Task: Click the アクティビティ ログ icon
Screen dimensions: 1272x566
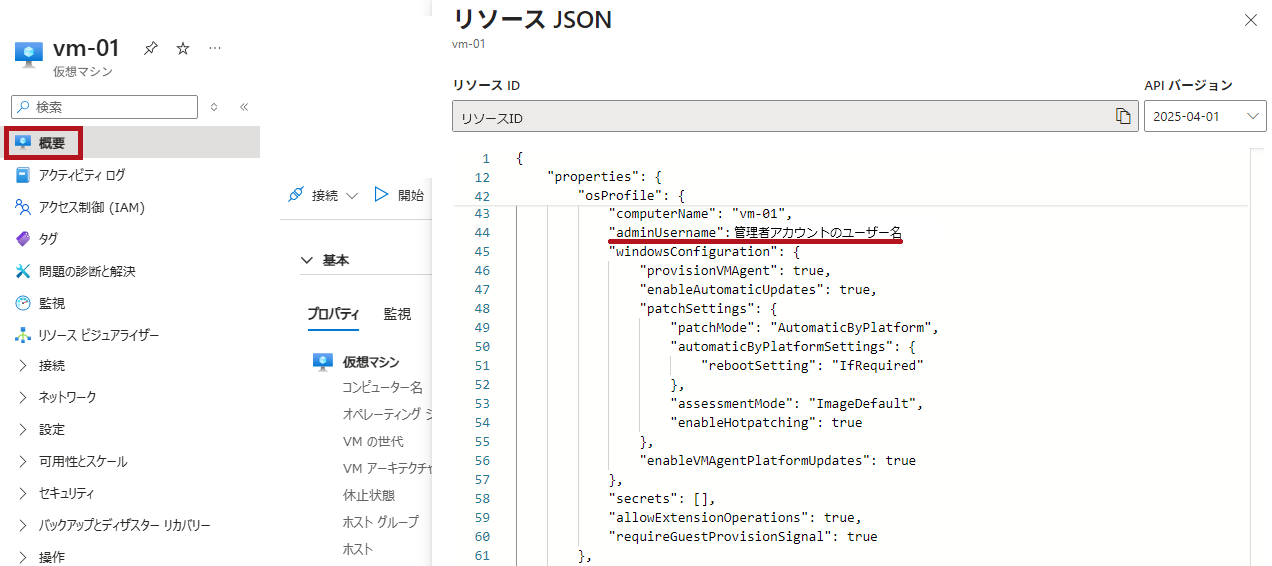Action: 23,175
